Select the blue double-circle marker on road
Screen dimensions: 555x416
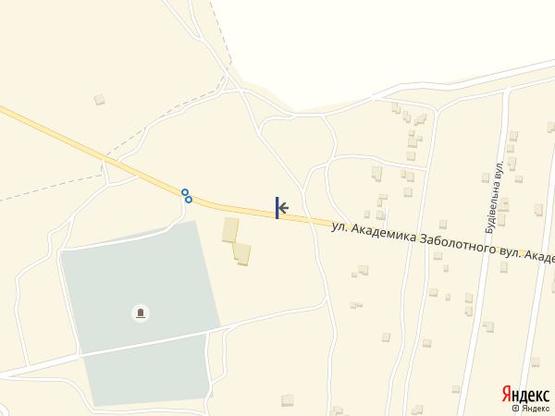click(187, 196)
